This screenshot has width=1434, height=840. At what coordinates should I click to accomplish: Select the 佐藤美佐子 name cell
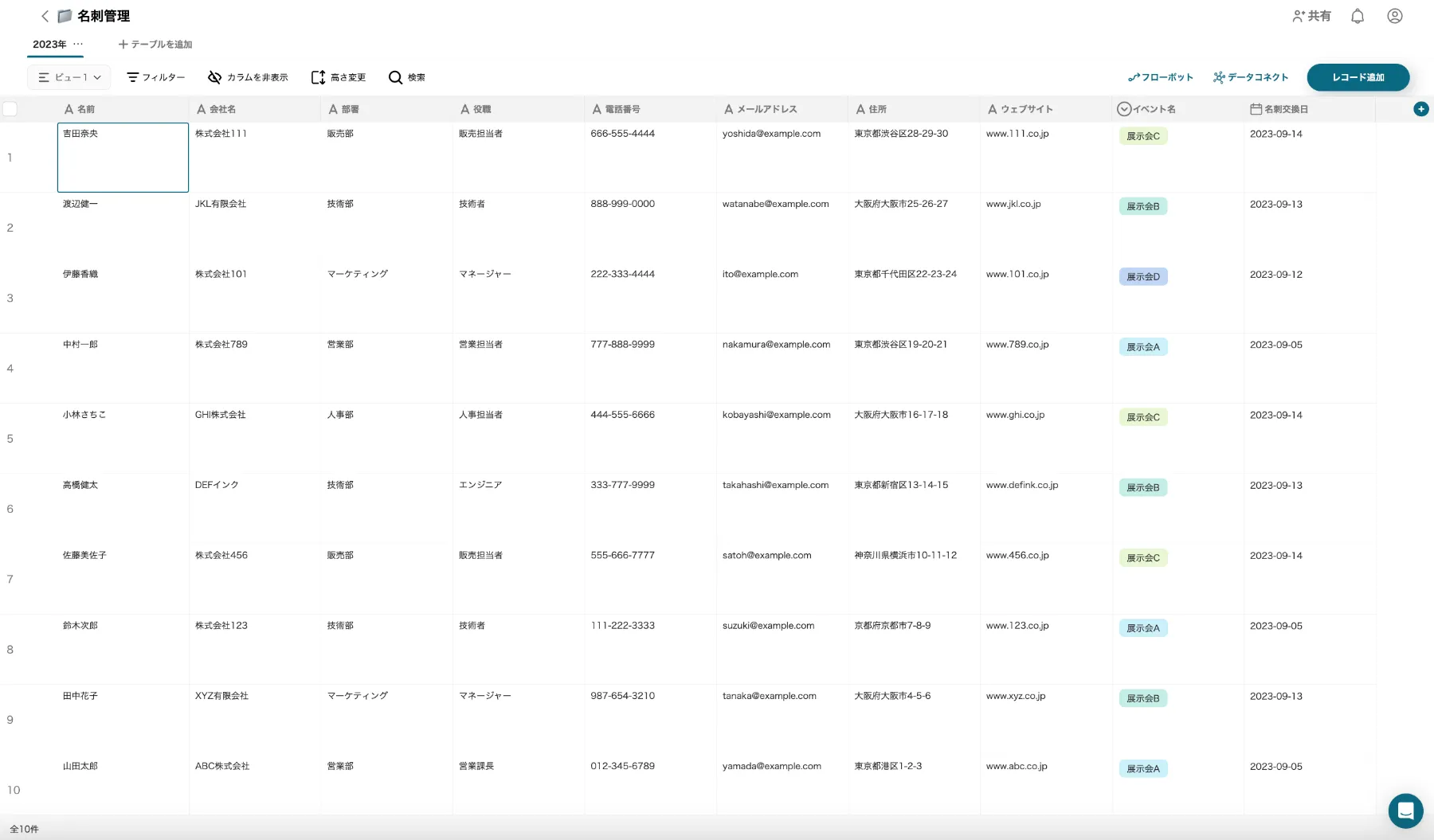pos(123,579)
